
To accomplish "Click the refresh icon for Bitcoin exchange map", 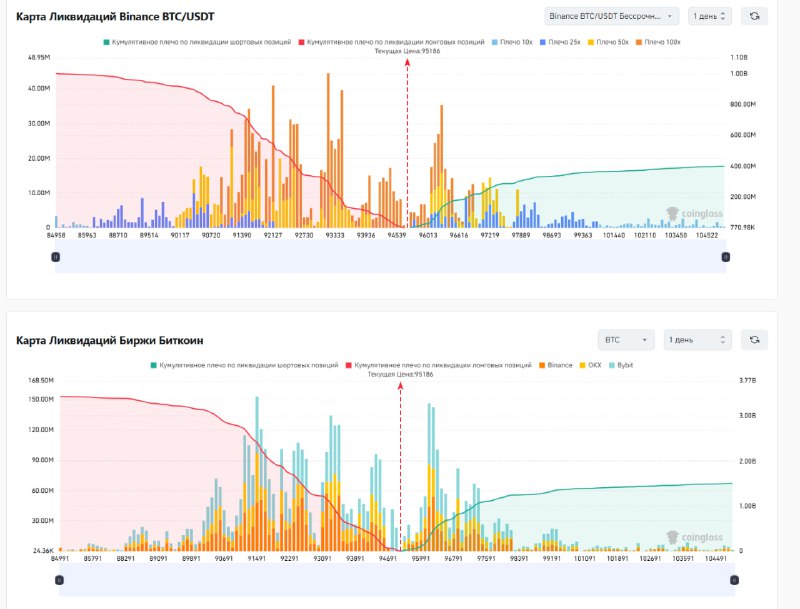I will [753, 340].
